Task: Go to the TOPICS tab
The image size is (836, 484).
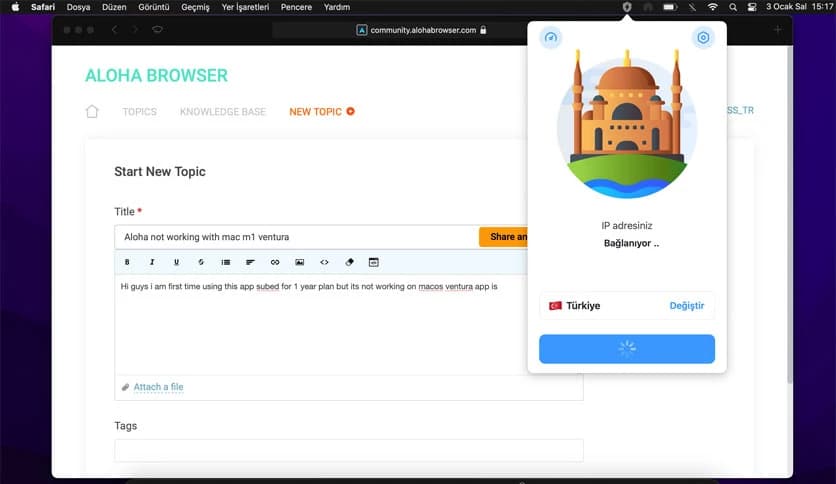Action: tap(140, 112)
